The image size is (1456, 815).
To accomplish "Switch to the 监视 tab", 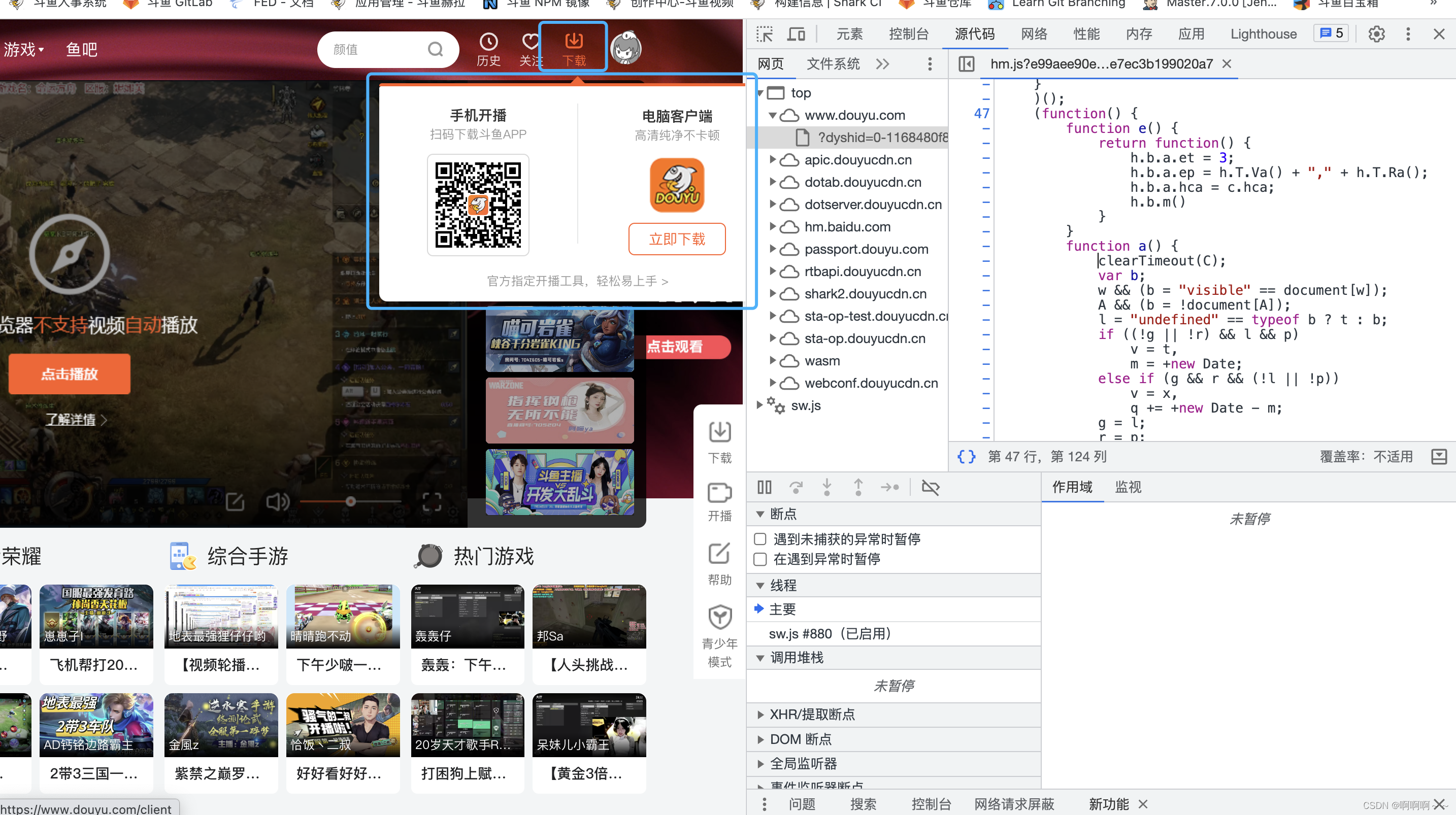I will (x=1128, y=487).
